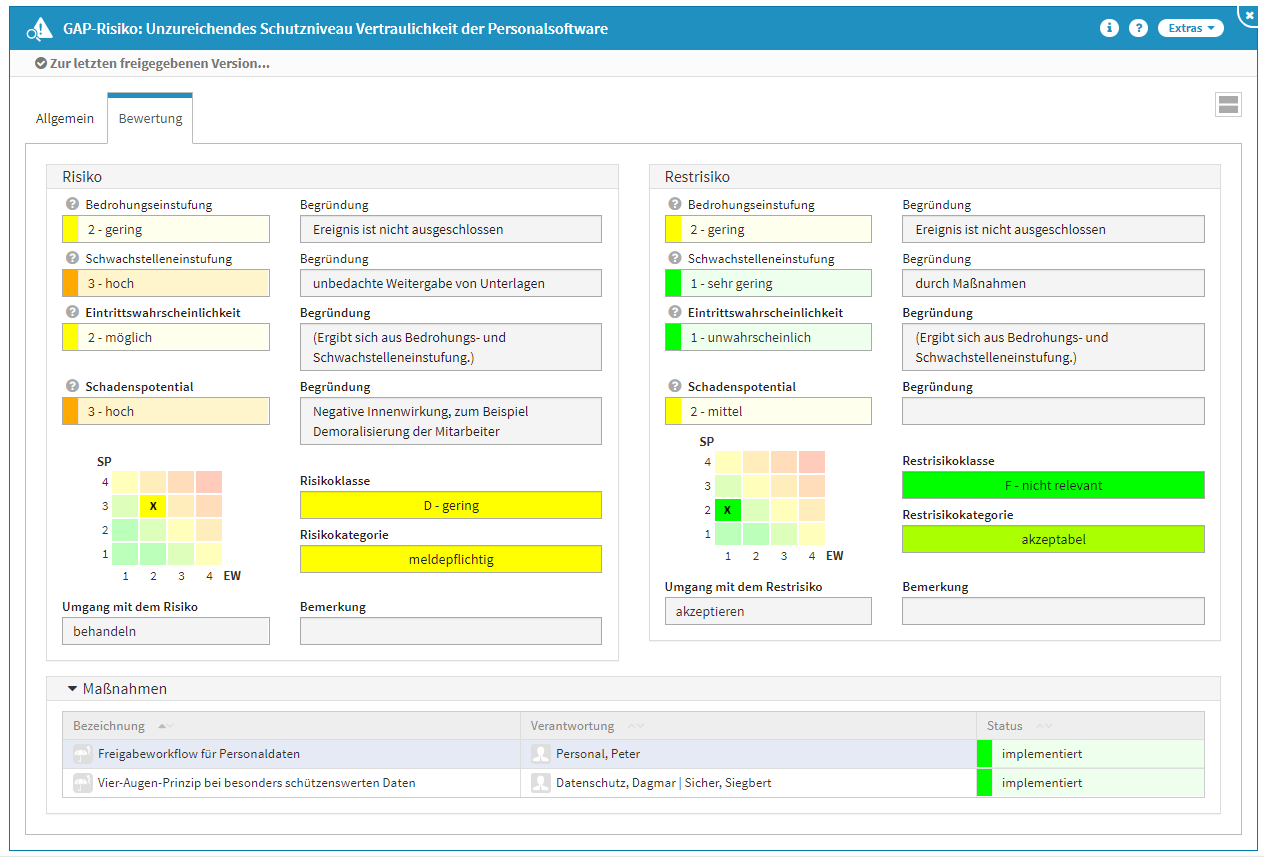Click the Umgang mit dem Risiko field
Screen dimensions: 1264x860
[166, 631]
